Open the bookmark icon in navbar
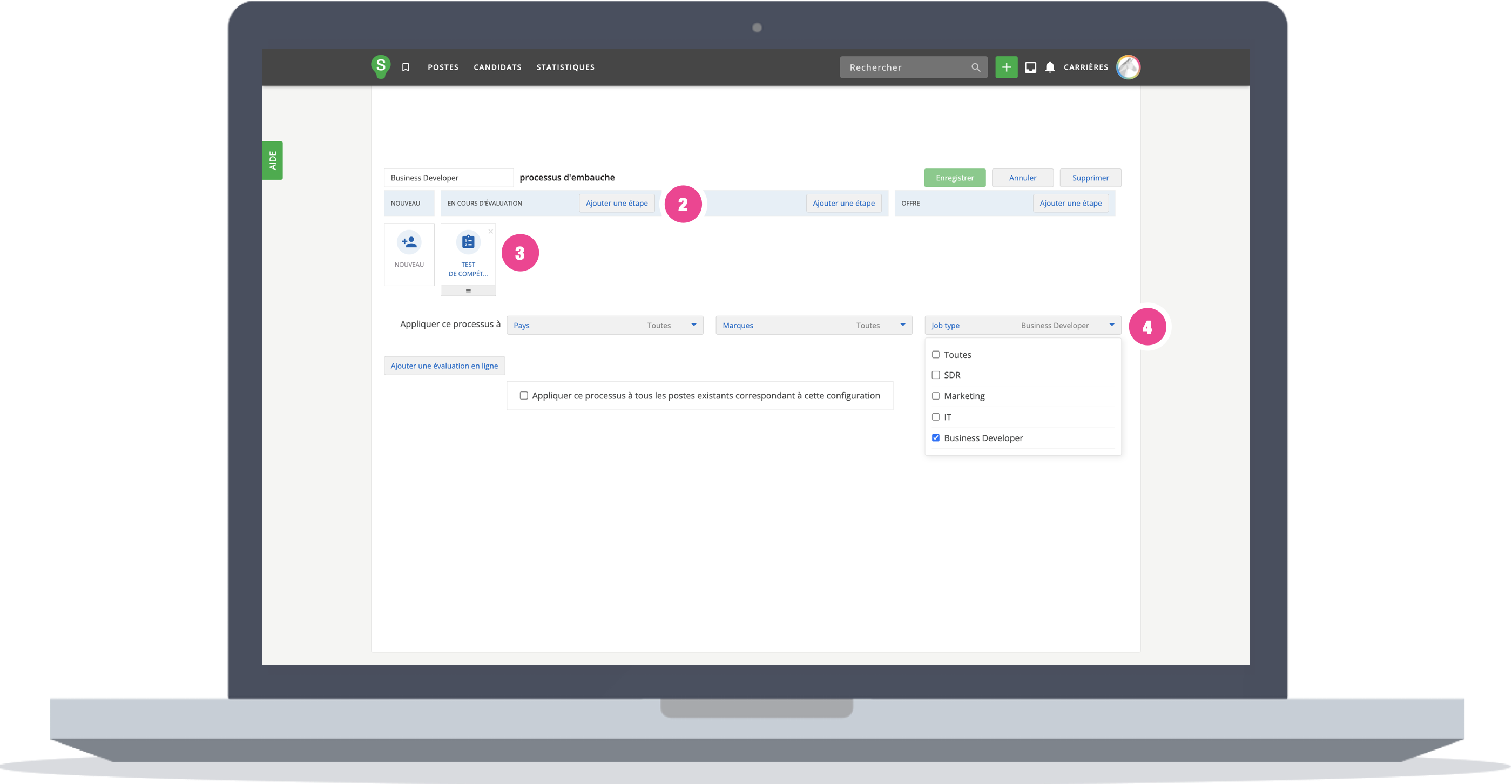The width and height of the screenshot is (1512, 784). click(406, 67)
